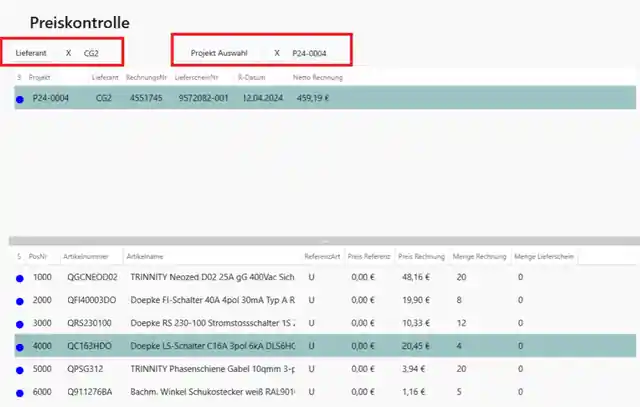
Task: Select quantity 12 in row 3000
Action: [x=461, y=323]
